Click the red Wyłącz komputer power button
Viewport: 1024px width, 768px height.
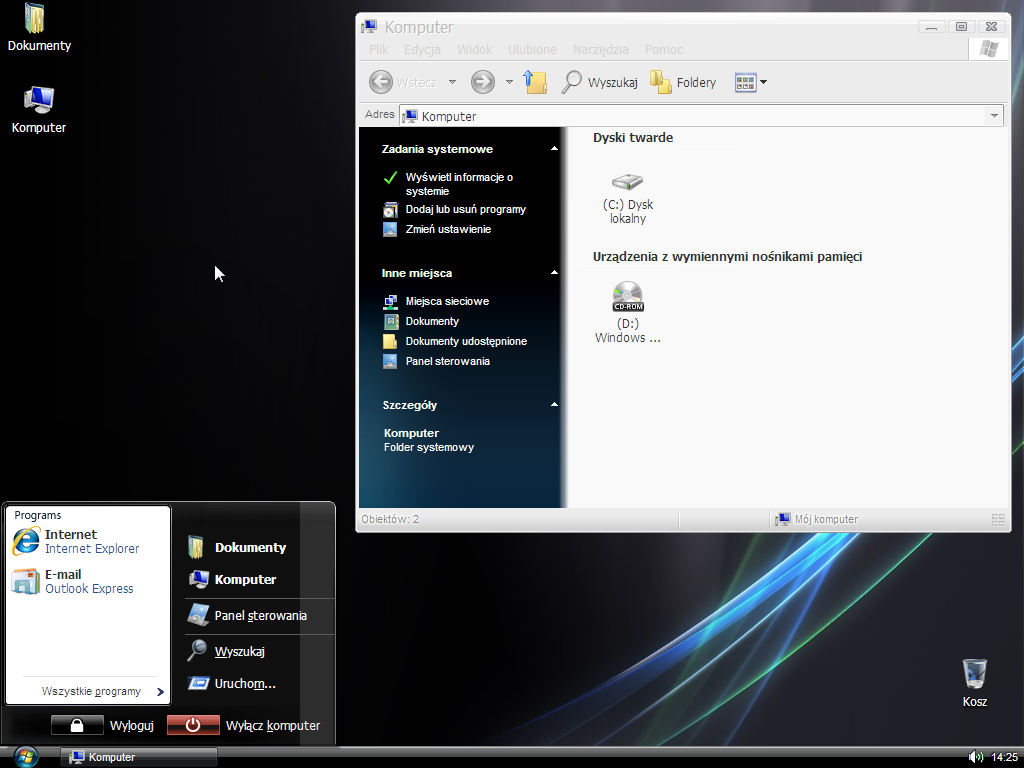click(x=193, y=725)
